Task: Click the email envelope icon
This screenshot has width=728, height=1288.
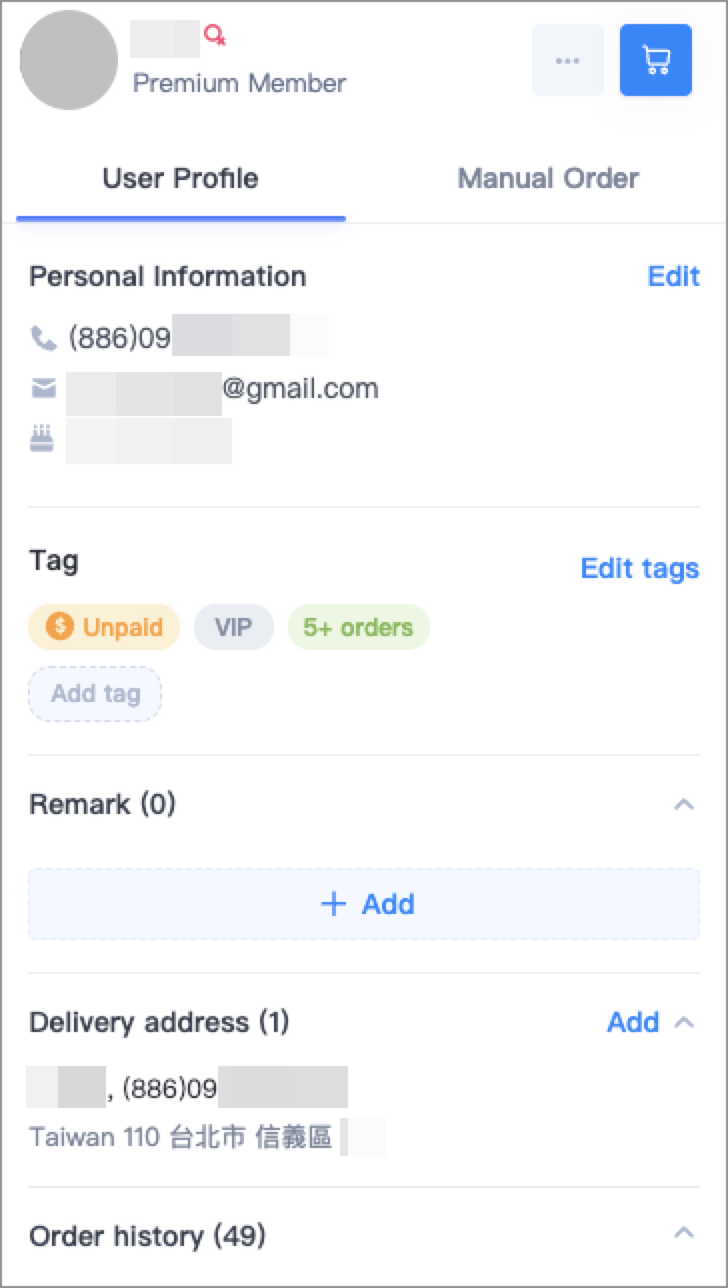Action: (43, 388)
